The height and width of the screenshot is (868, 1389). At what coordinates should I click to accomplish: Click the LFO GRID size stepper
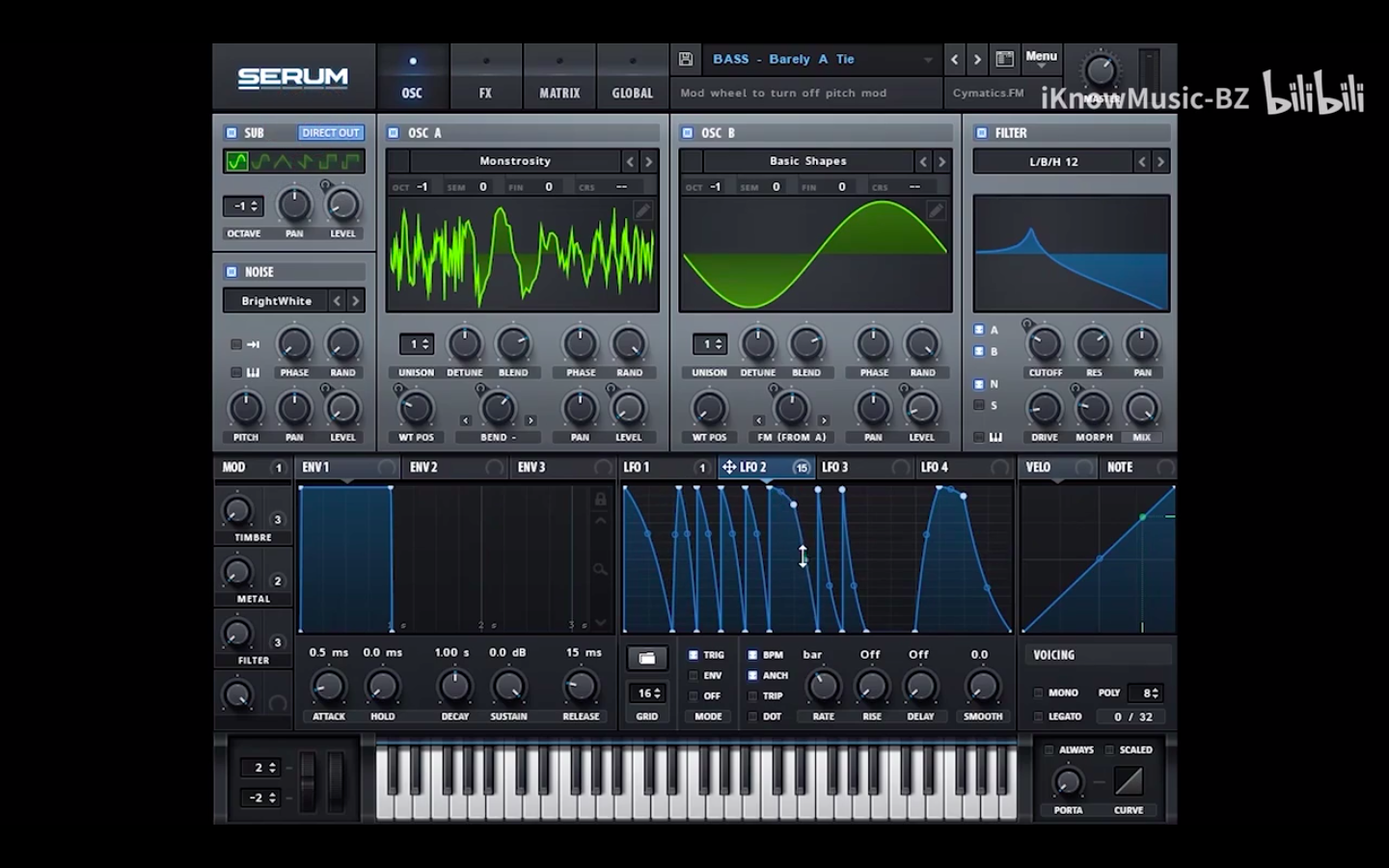(x=647, y=693)
